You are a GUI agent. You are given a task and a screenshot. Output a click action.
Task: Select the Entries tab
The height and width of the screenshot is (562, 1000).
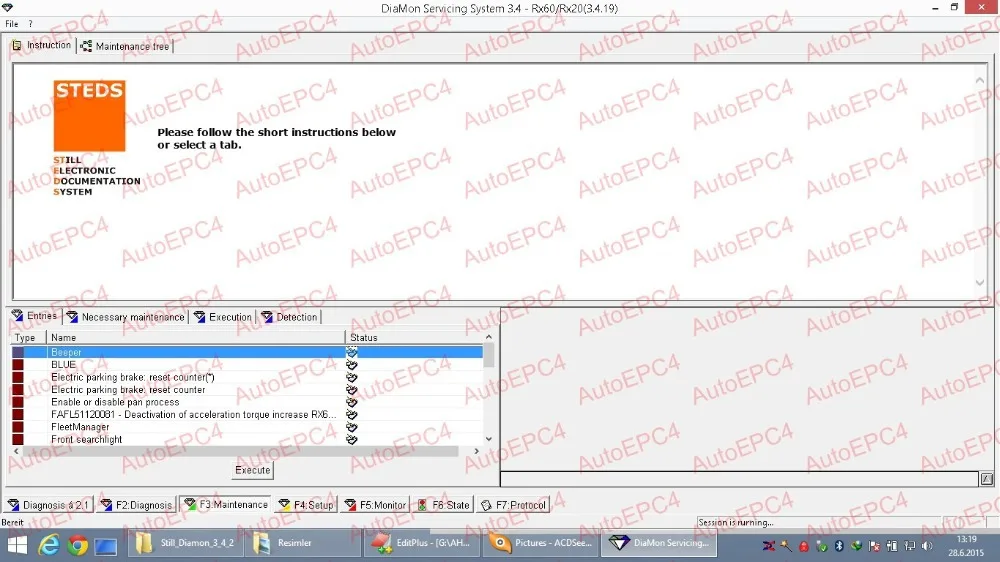(35, 316)
